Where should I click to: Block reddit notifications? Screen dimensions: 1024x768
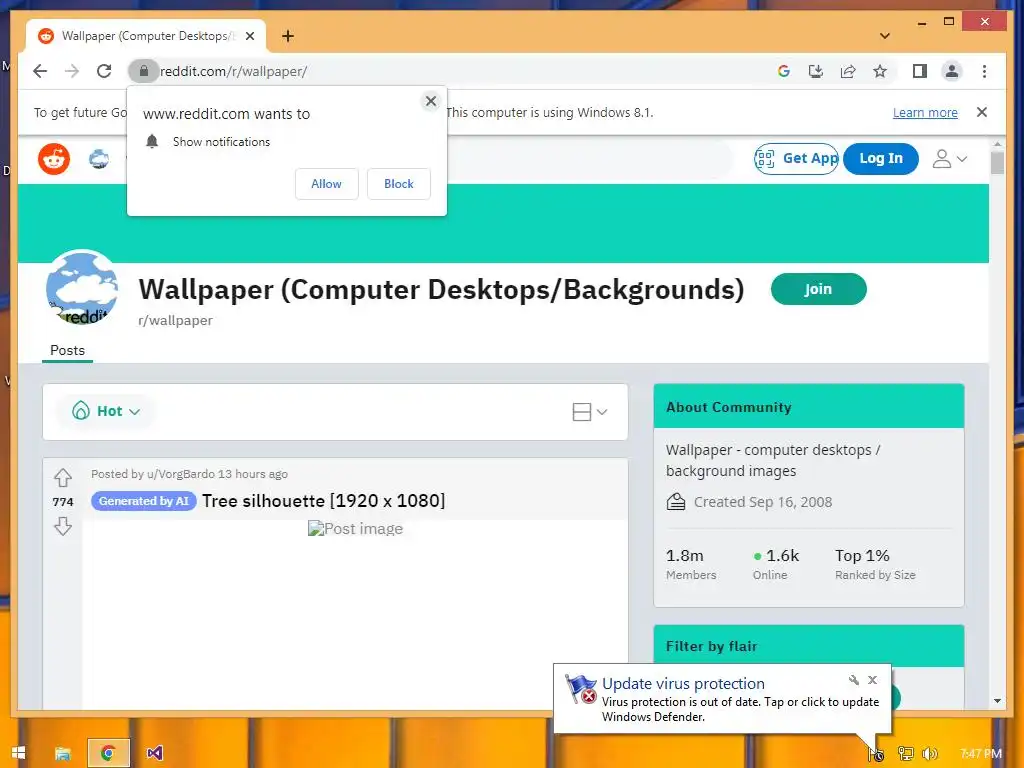click(398, 184)
